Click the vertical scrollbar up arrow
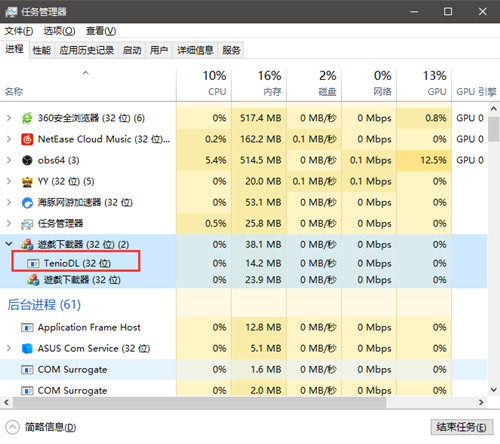Viewport: 500px width, 444px height. click(494, 109)
